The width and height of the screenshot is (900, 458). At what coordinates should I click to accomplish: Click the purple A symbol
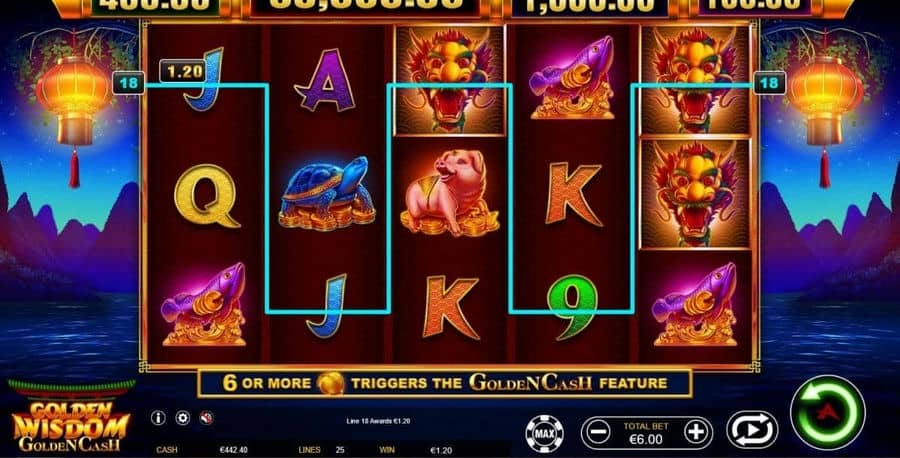tap(327, 81)
